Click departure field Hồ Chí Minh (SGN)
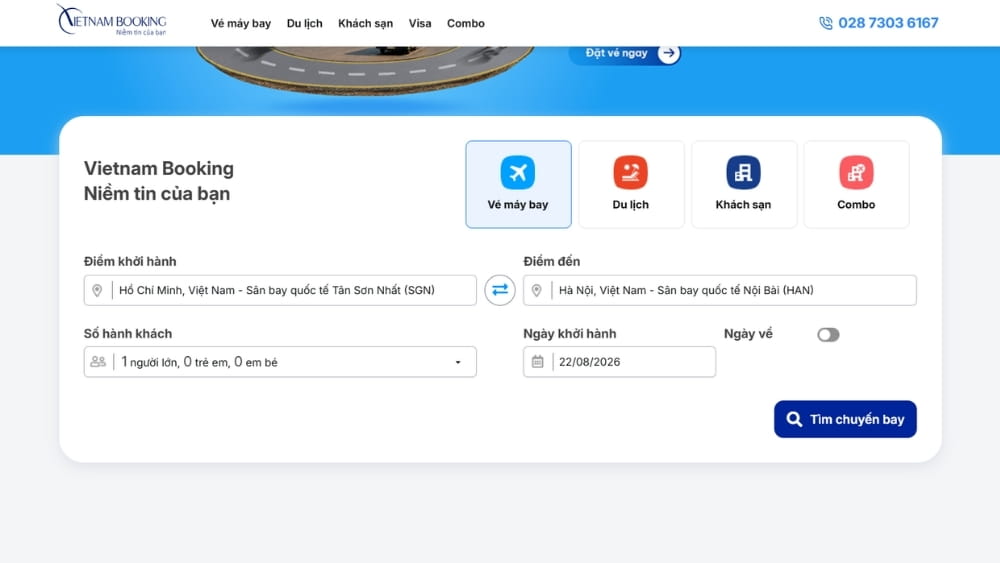The image size is (1000, 563). point(280,290)
